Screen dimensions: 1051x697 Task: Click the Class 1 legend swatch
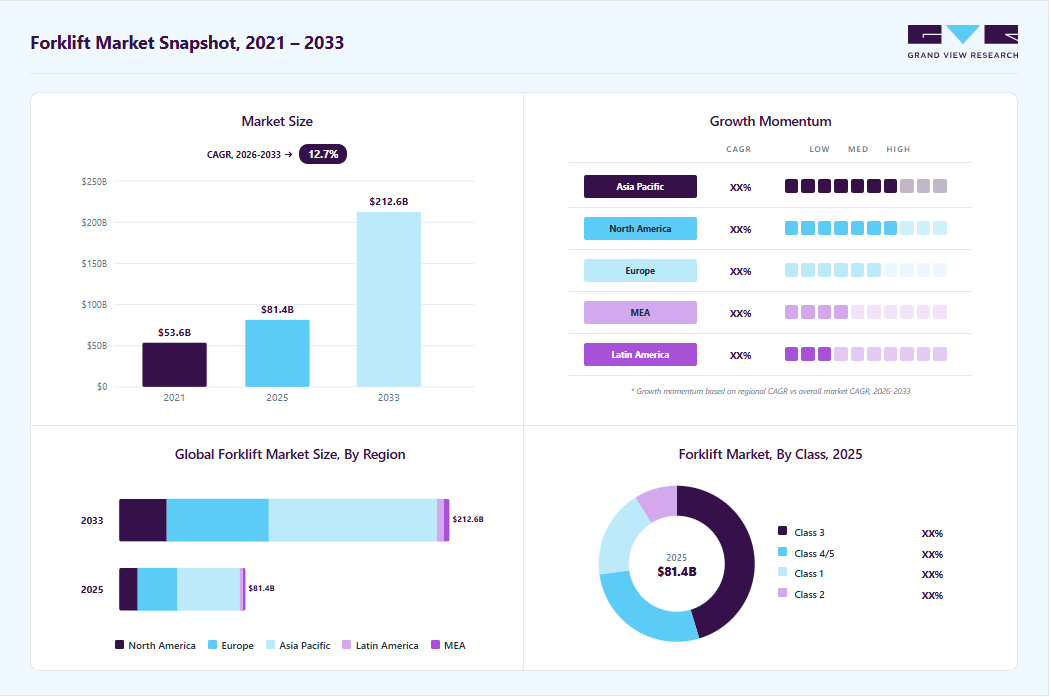(x=782, y=572)
